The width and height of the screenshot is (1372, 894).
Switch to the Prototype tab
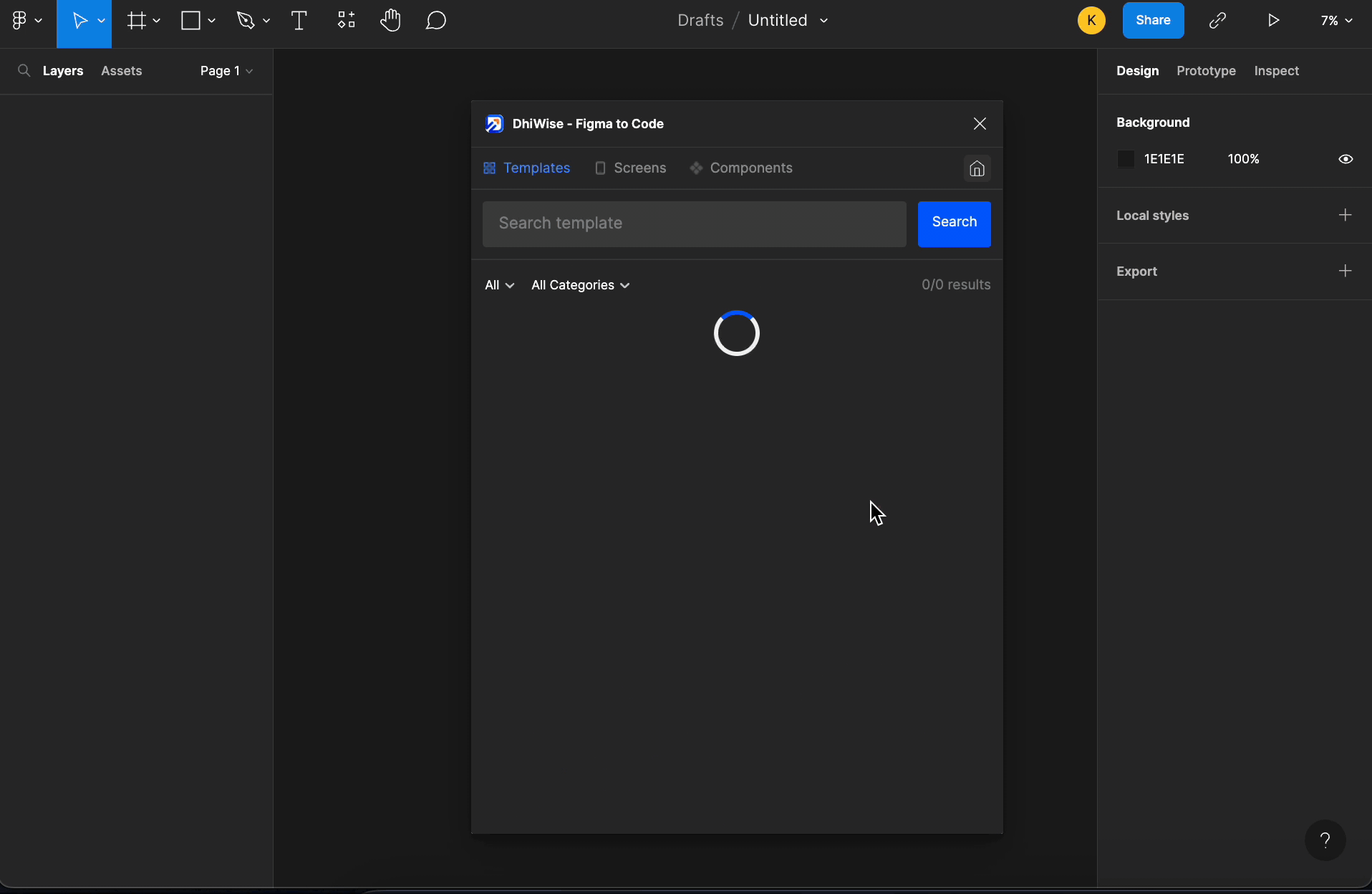(x=1206, y=71)
